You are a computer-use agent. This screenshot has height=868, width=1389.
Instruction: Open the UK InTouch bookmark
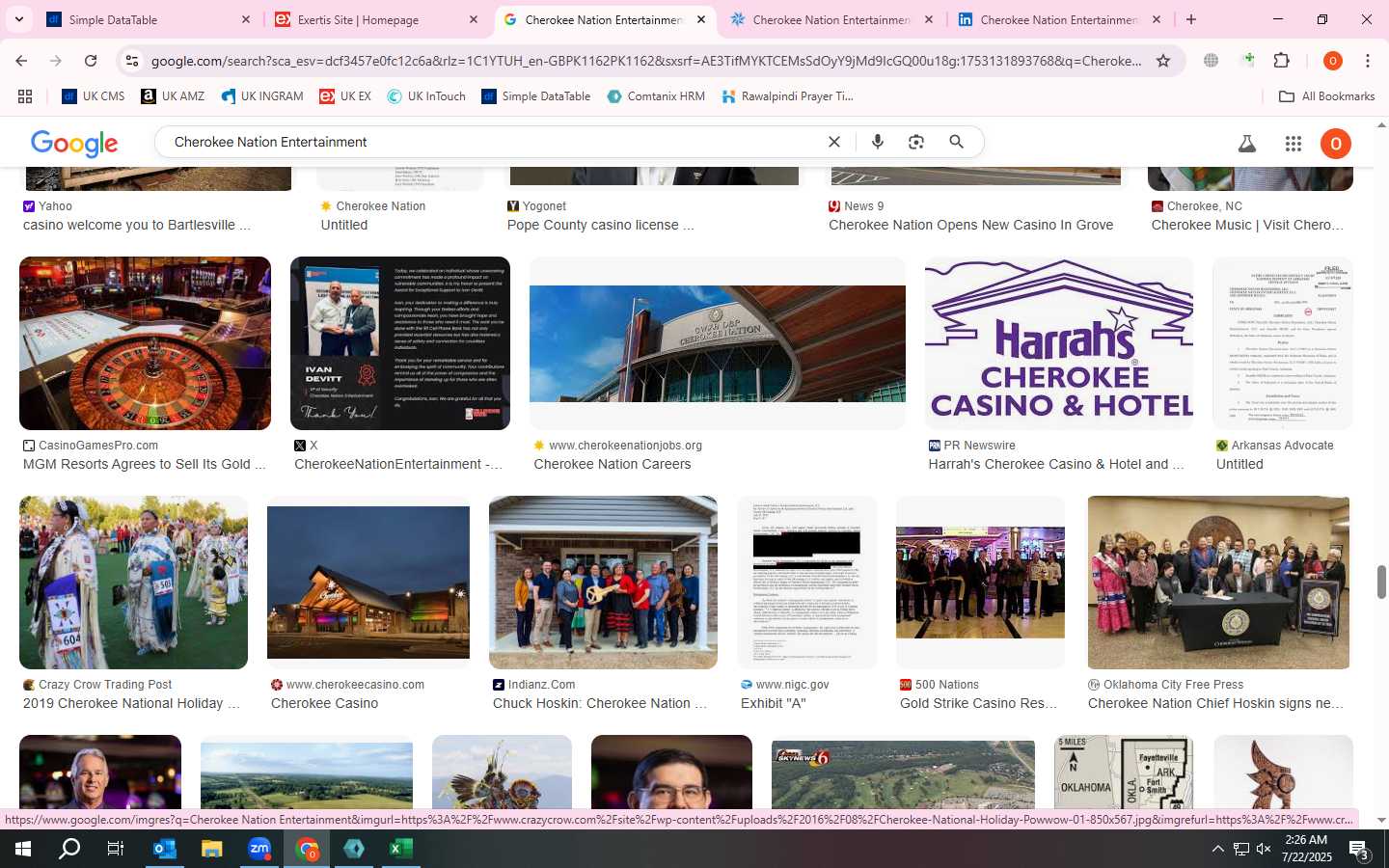[x=426, y=96]
